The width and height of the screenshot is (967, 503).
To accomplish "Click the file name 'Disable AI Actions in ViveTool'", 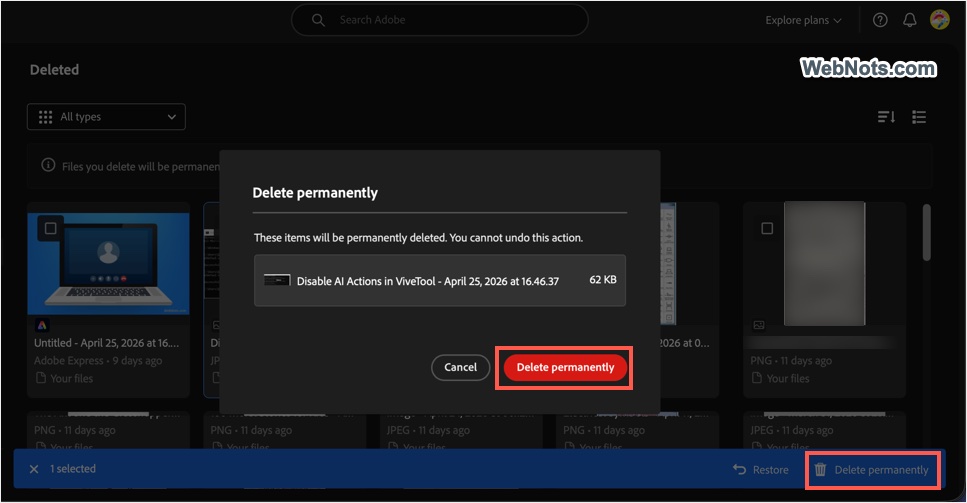I will tap(427, 281).
